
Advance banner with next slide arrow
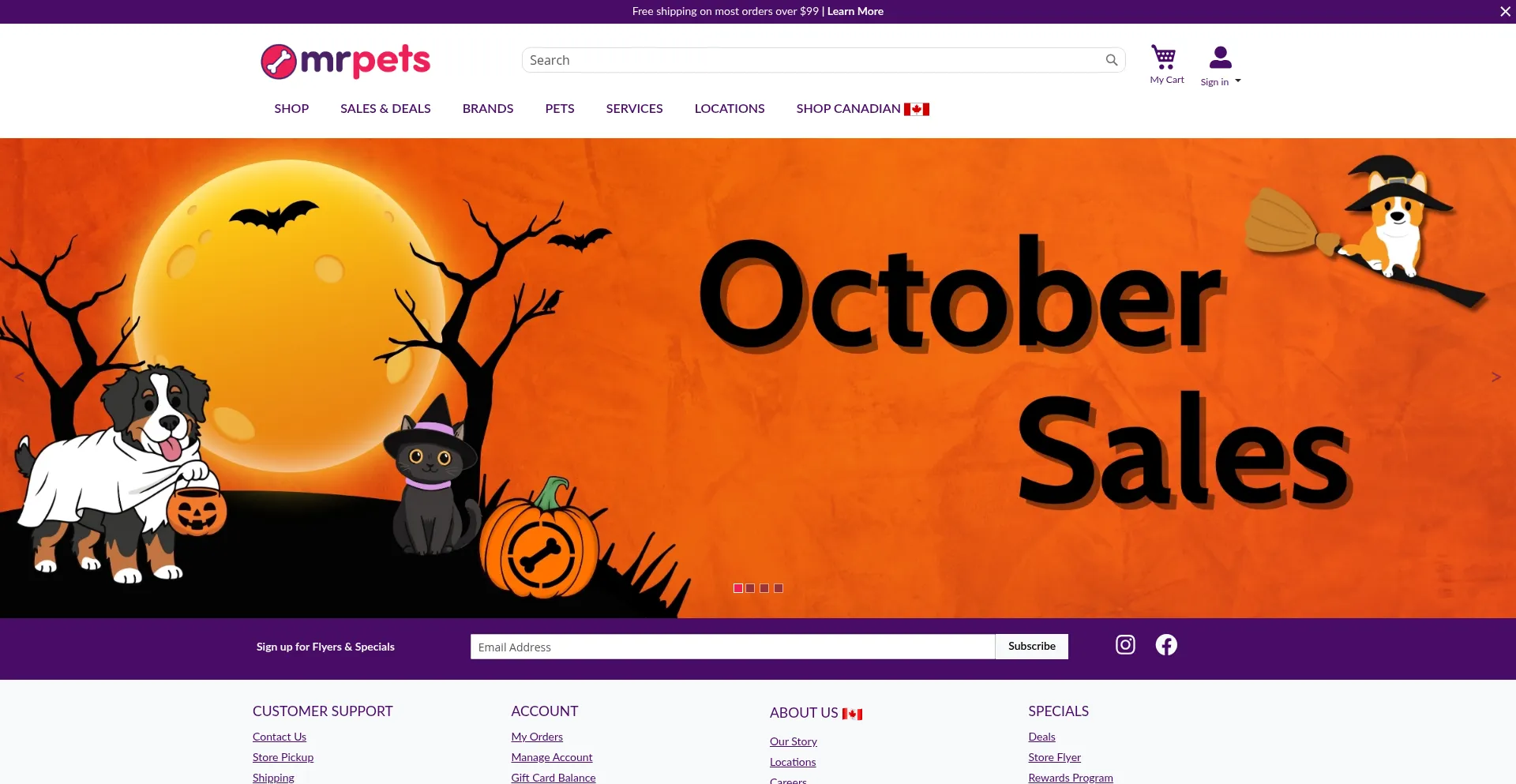(1495, 377)
